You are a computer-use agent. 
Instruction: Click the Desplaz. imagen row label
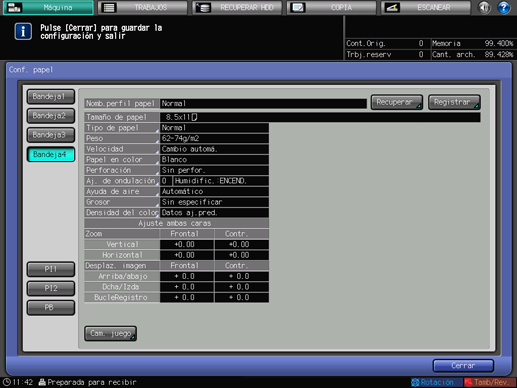click(122, 266)
